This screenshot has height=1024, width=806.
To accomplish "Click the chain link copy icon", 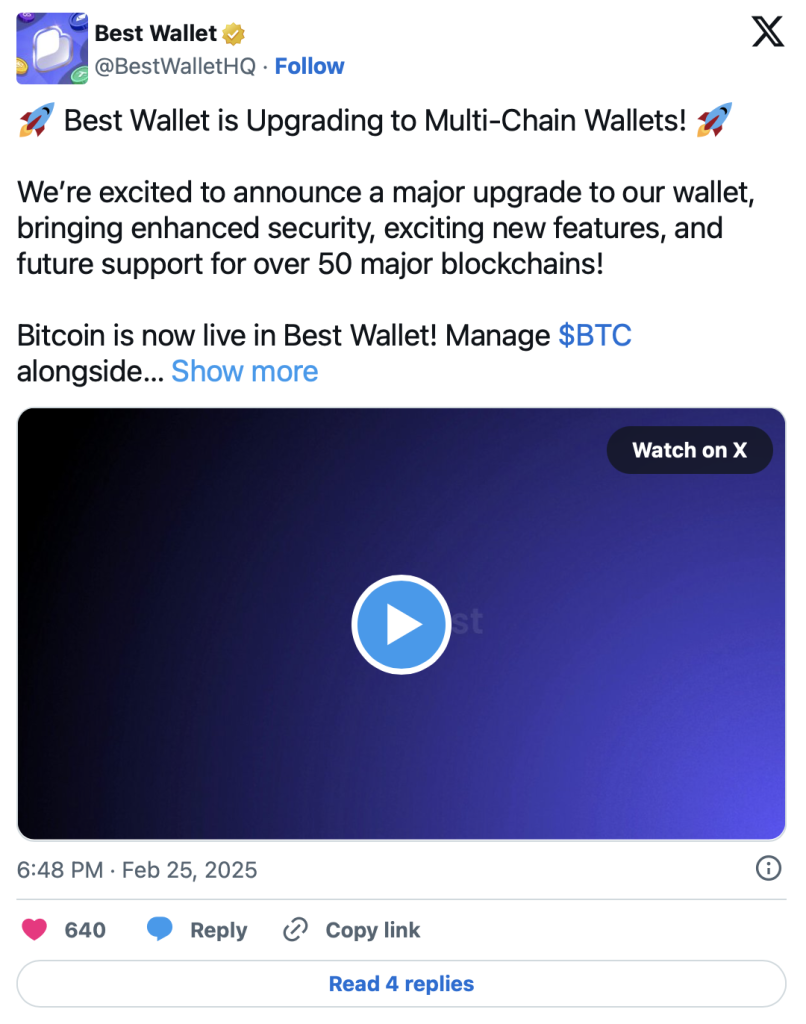I will point(294,930).
